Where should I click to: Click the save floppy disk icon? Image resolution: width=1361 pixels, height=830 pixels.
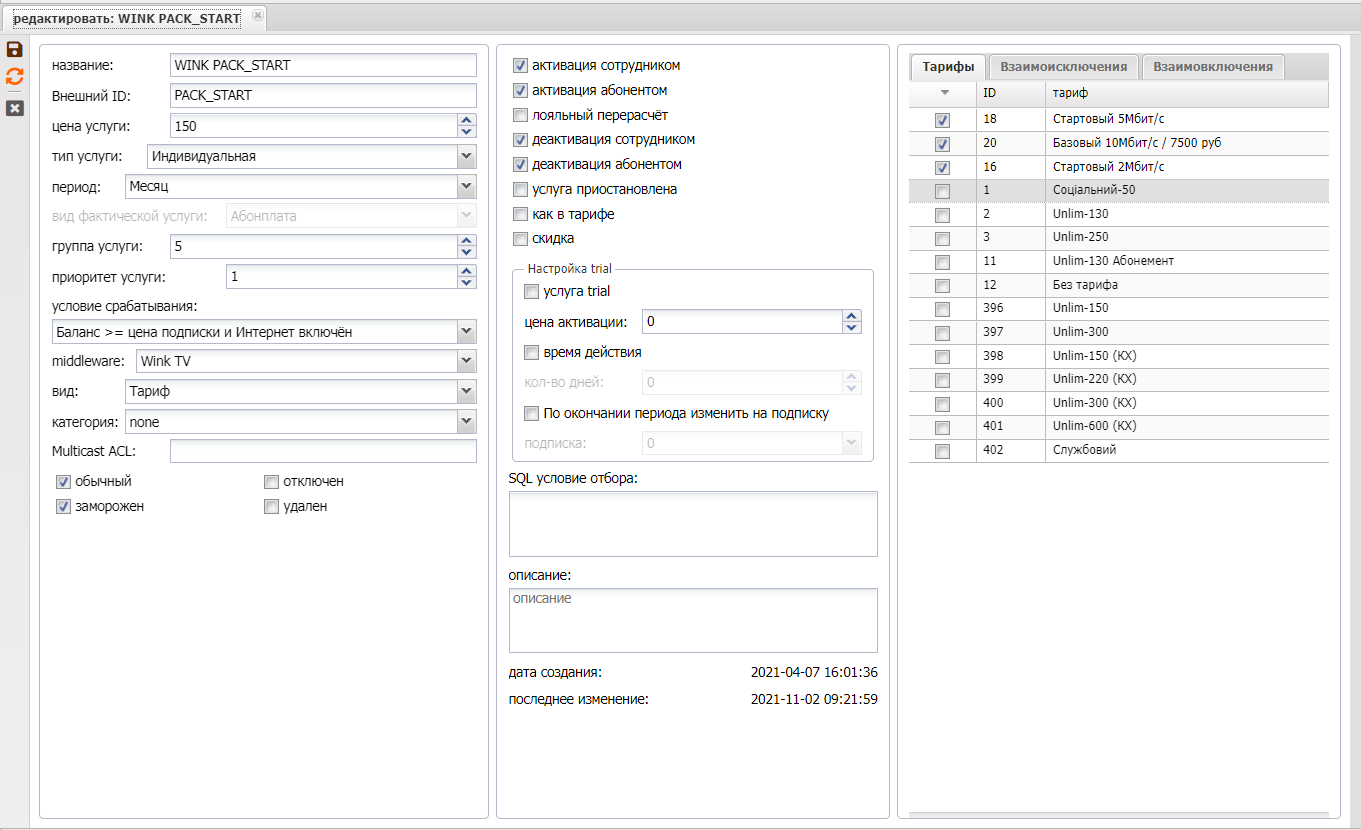15,49
